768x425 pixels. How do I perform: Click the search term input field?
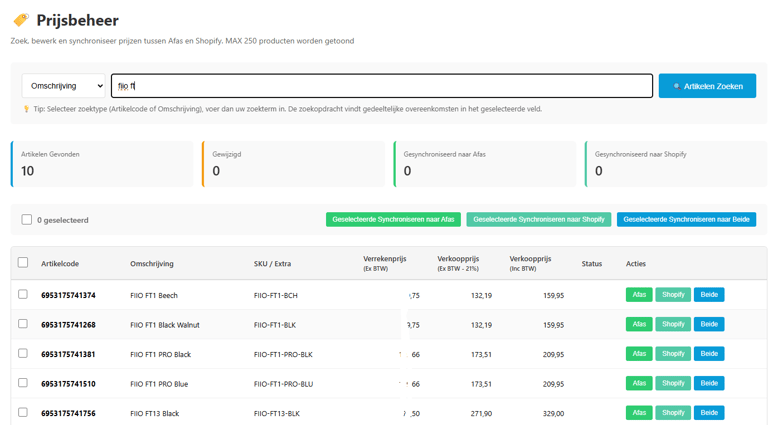pyautogui.click(x=381, y=86)
